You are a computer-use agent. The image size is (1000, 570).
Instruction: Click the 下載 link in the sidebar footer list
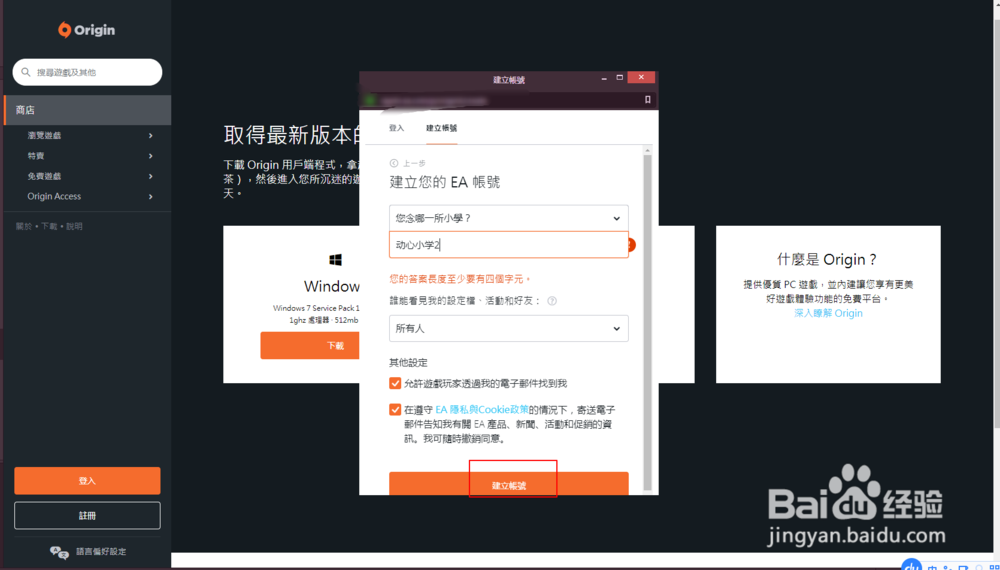click(49, 226)
